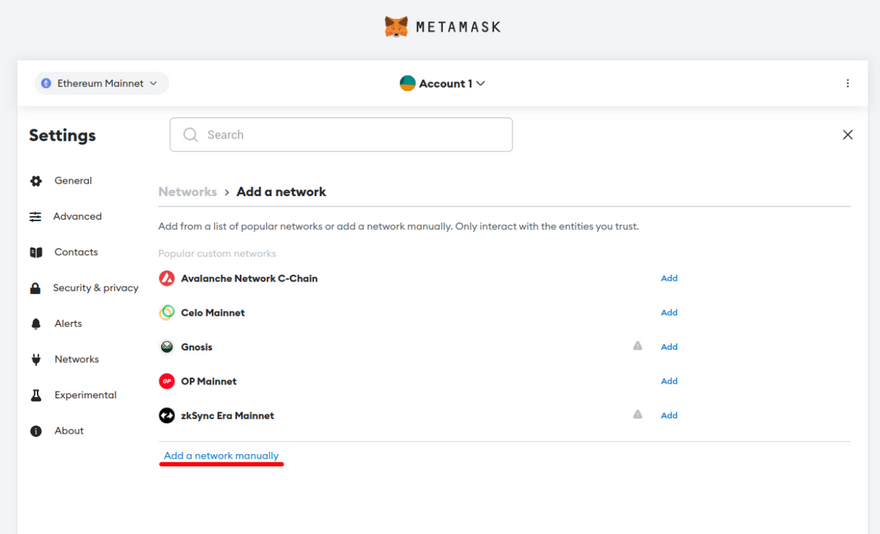Open Contacts settings
880x534 pixels.
coord(76,252)
